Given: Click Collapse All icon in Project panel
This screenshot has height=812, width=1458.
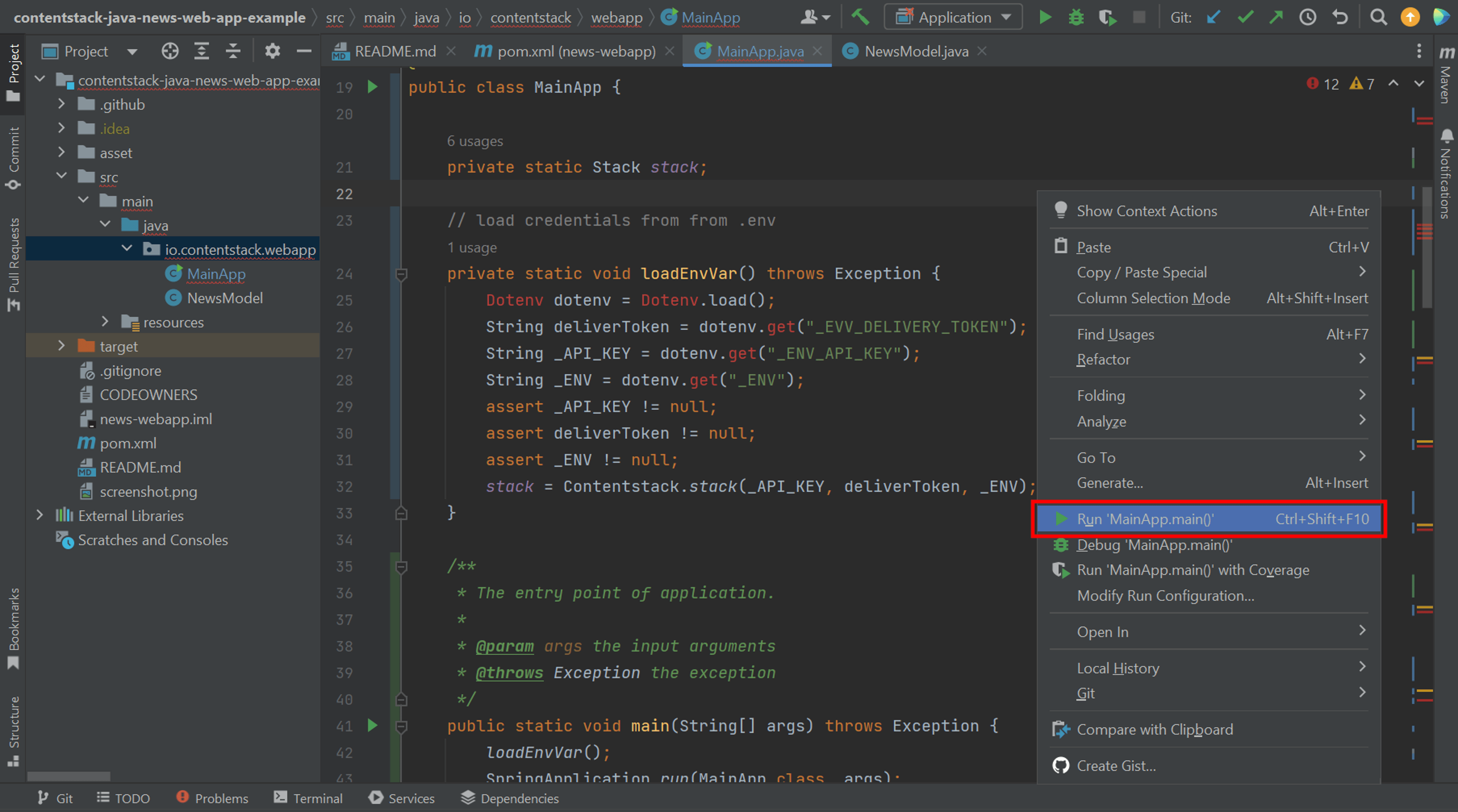Looking at the screenshot, I should 233,52.
